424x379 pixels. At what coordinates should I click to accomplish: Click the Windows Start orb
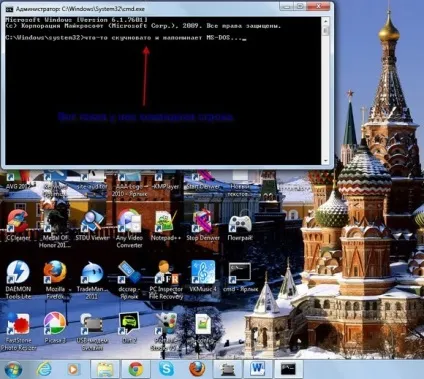[x=13, y=369]
